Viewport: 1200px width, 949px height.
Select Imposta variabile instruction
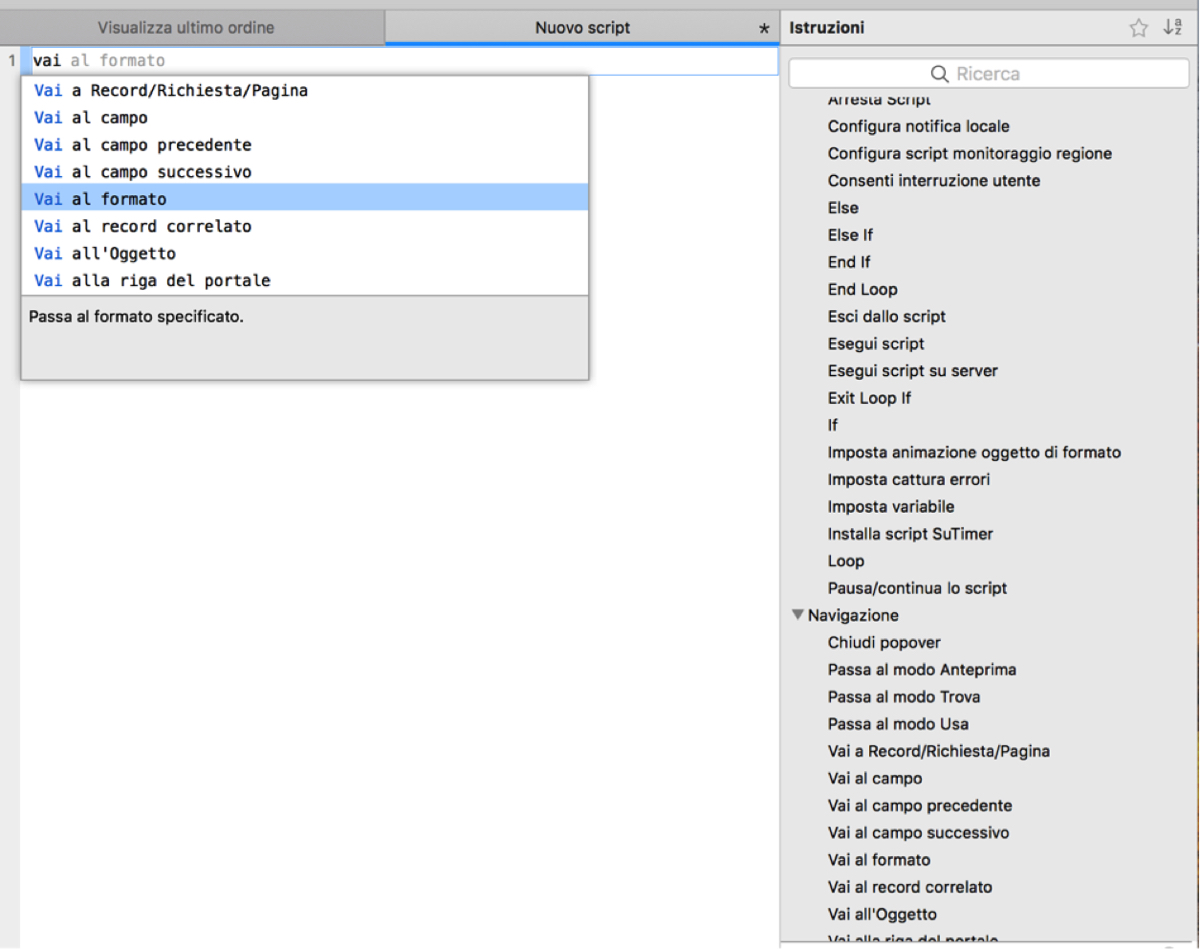[891, 506]
